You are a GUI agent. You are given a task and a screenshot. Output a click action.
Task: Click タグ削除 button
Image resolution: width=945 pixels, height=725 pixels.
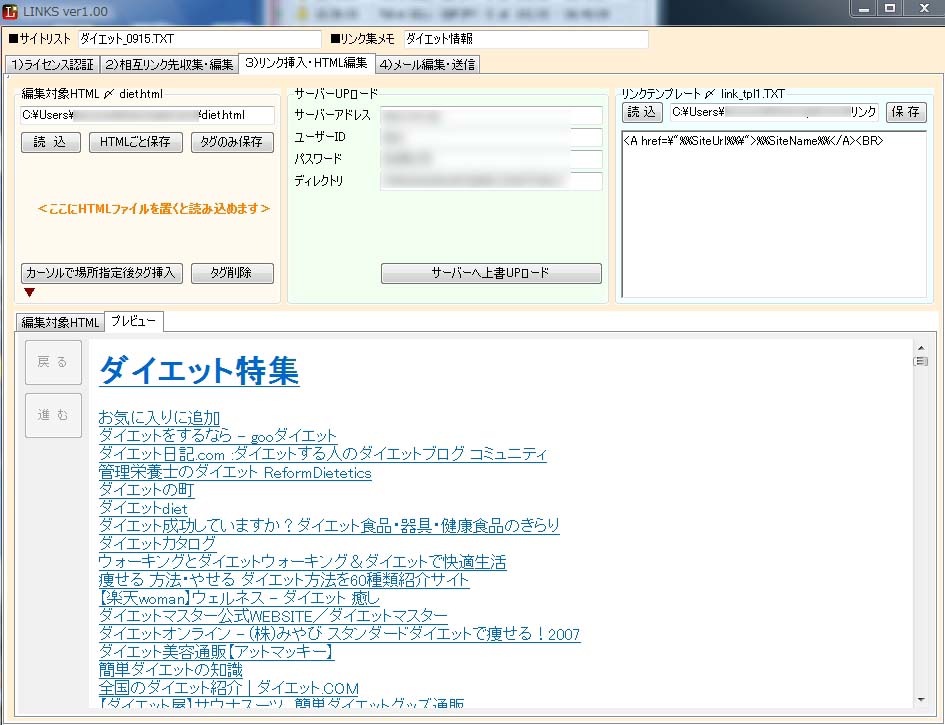[232, 273]
